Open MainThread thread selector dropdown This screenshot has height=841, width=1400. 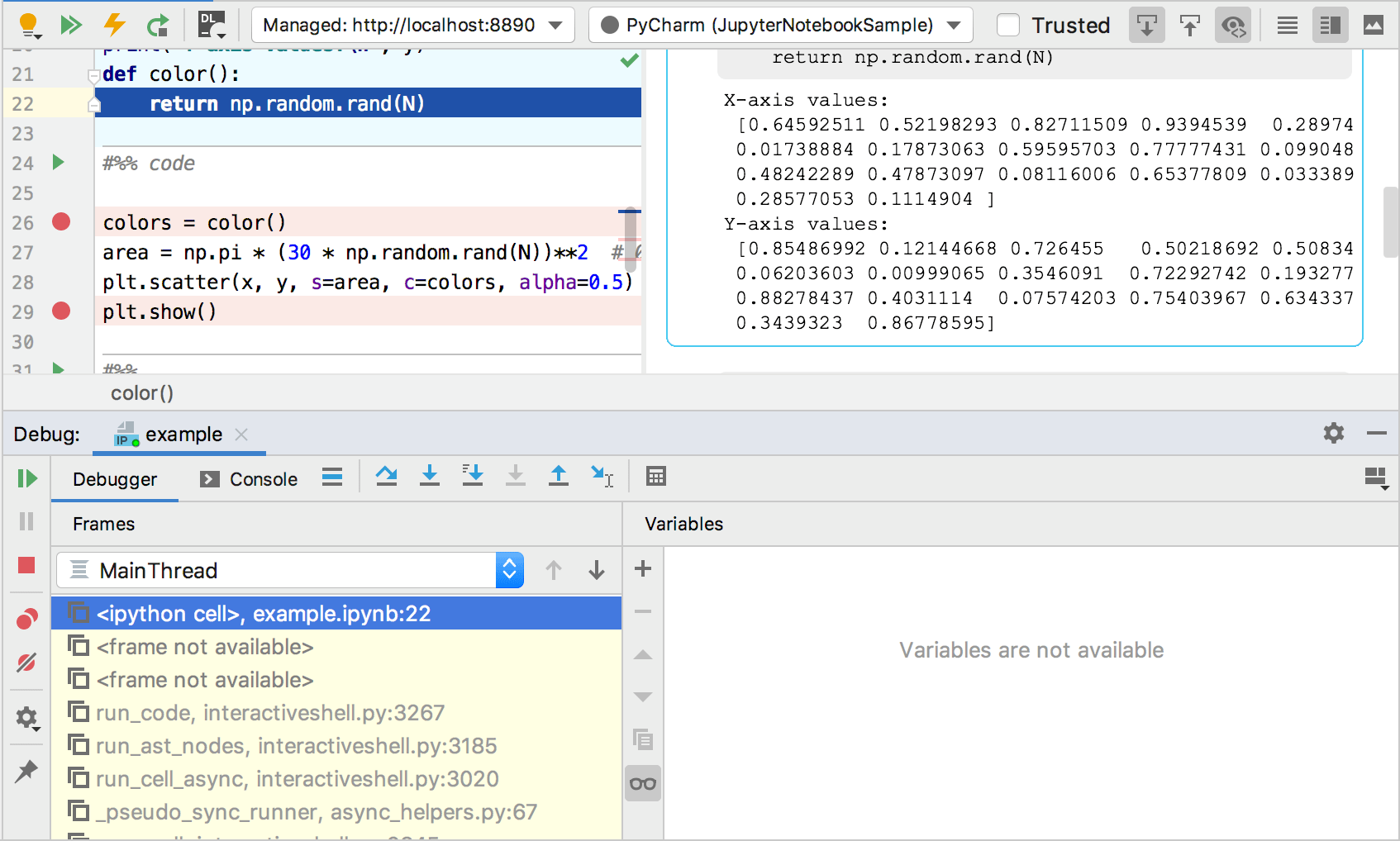click(x=509, y=570)
